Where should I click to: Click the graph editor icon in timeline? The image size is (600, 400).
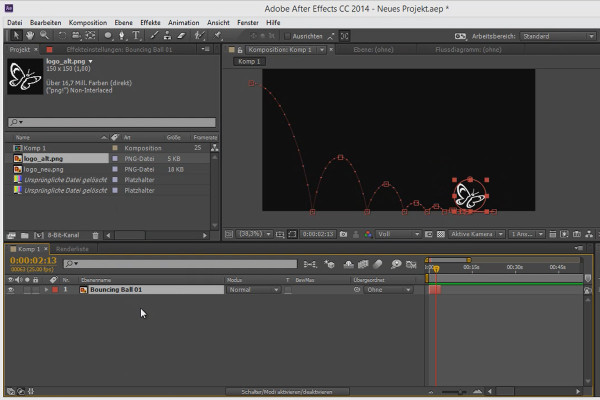tap(411, 264)
